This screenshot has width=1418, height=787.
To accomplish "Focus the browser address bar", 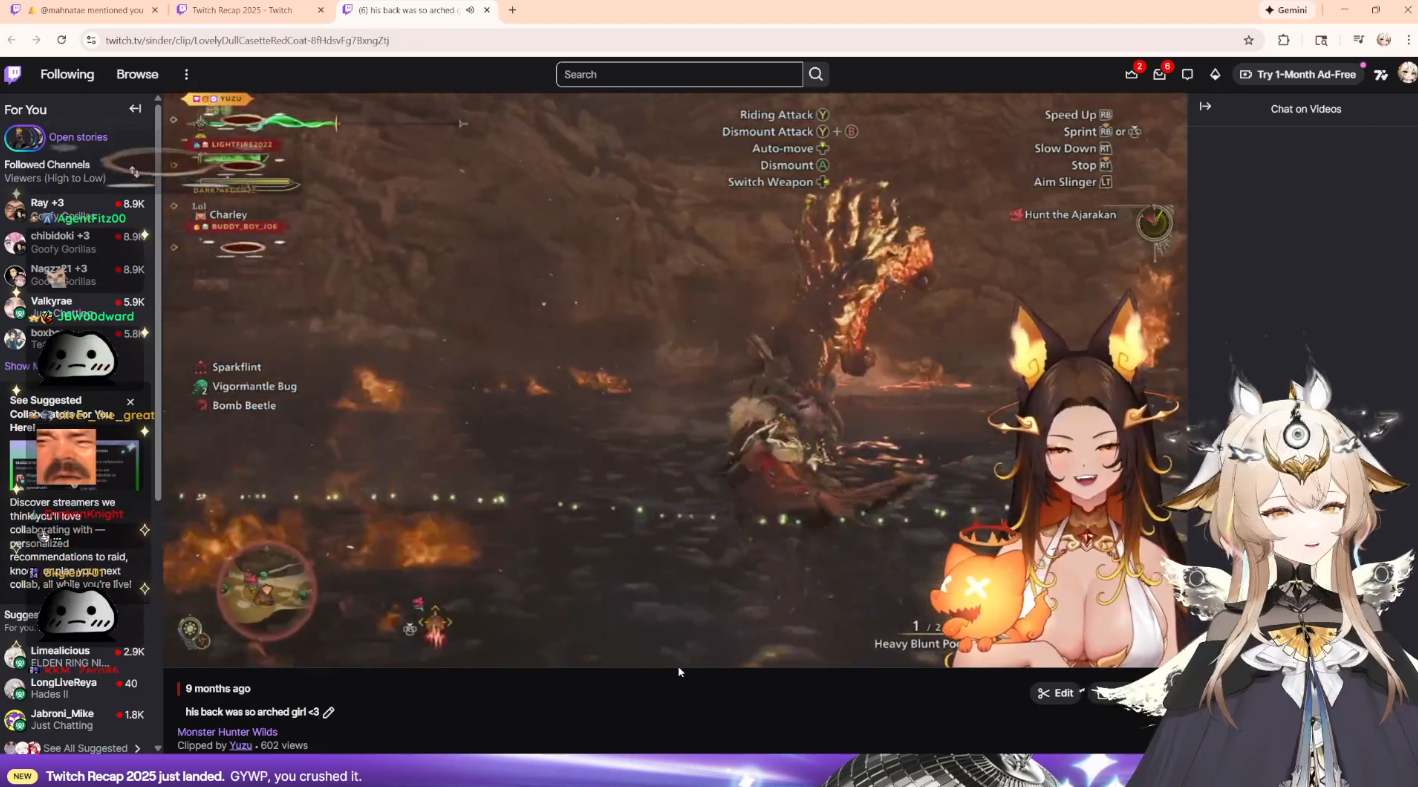I will pos(660,40).
